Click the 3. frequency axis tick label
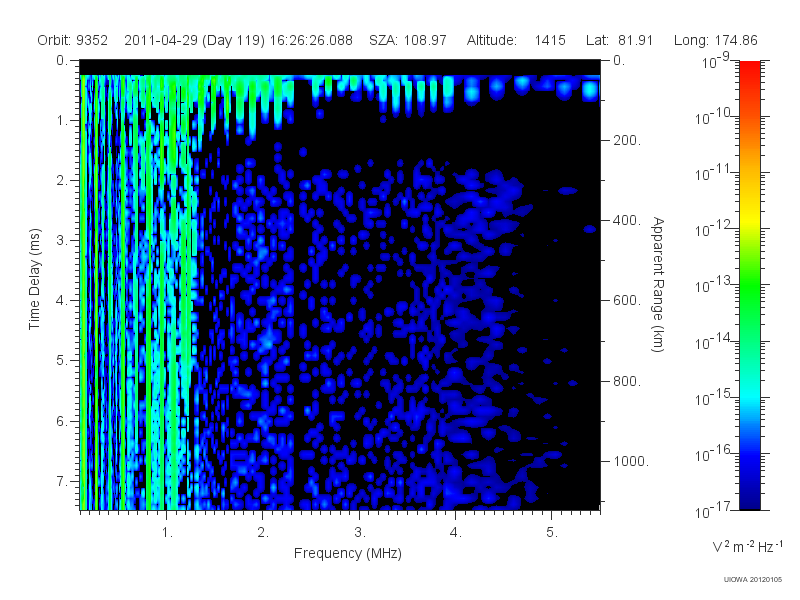Image resolution: width=800 pixels, height=600 pixels. pos(360,533)
